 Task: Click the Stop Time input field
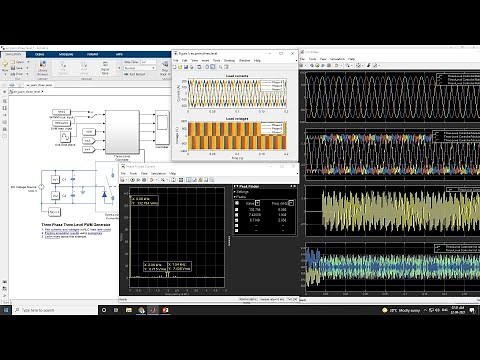click(x=148, y=62)
